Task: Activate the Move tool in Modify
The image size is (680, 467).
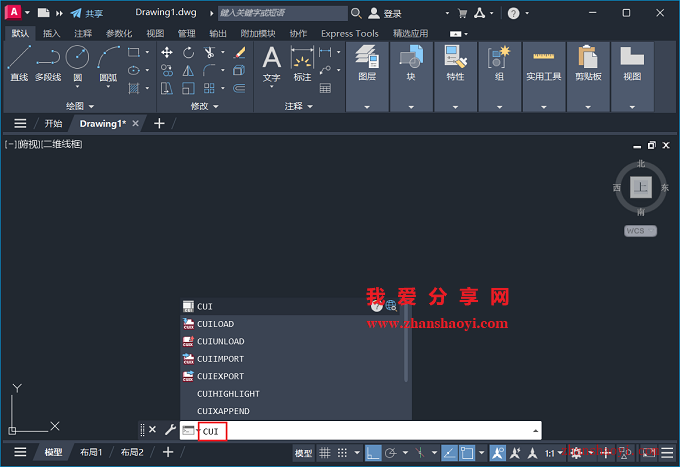Action: [167, 52]
